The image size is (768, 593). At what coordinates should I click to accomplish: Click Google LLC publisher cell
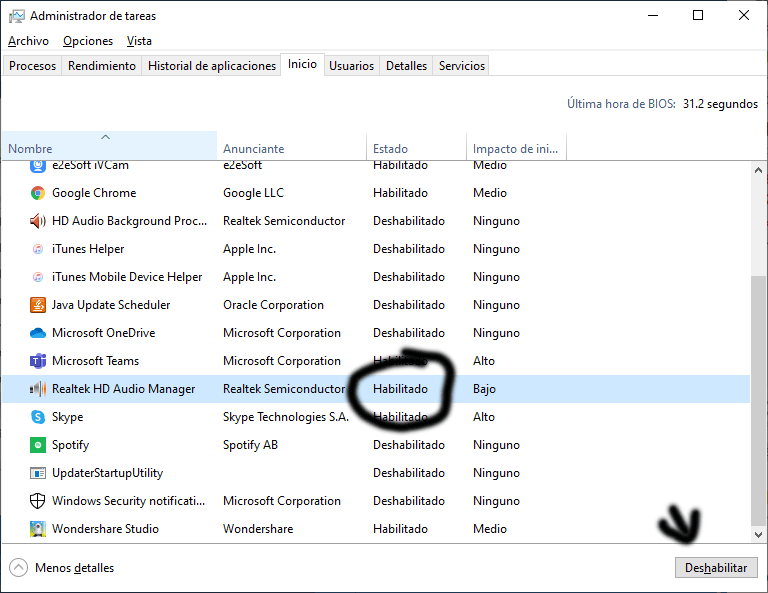tap(253, 193)
